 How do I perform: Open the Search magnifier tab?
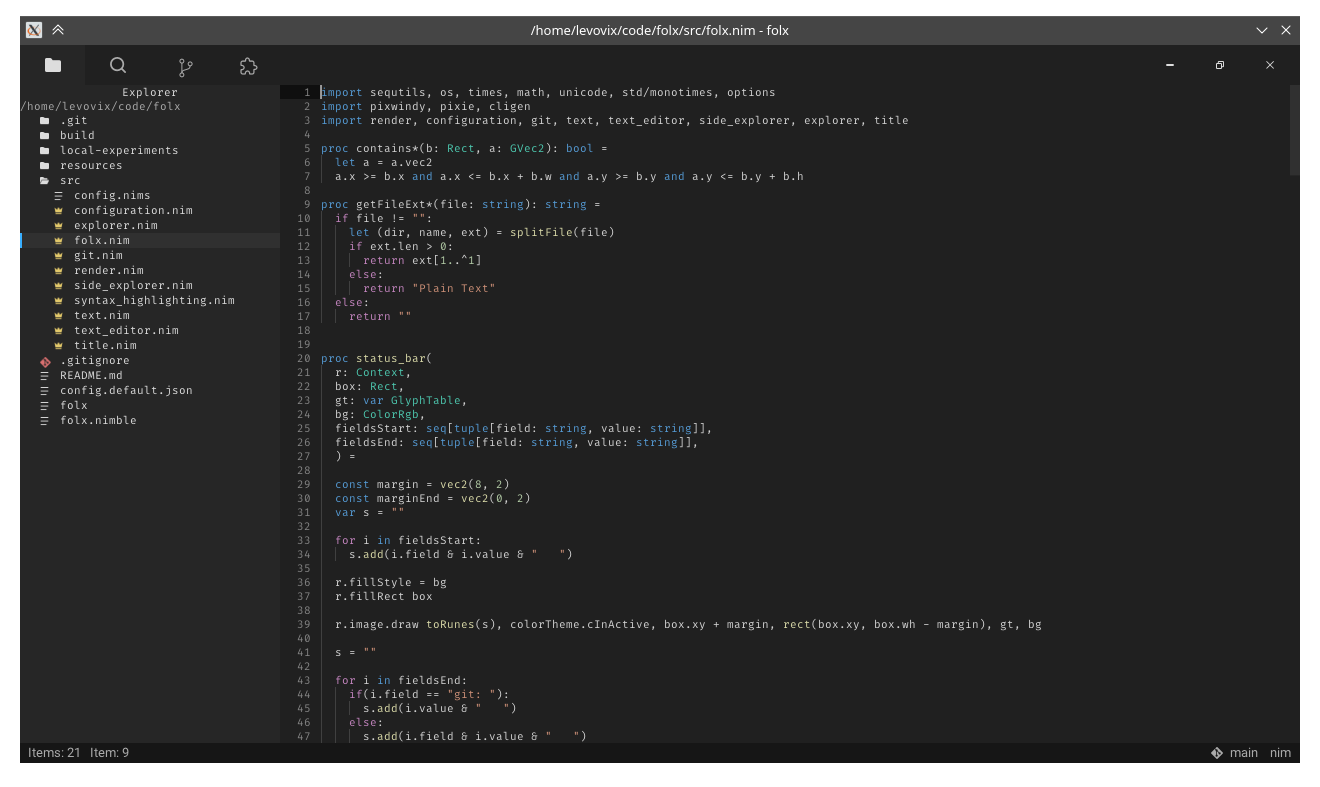[118, 66]
